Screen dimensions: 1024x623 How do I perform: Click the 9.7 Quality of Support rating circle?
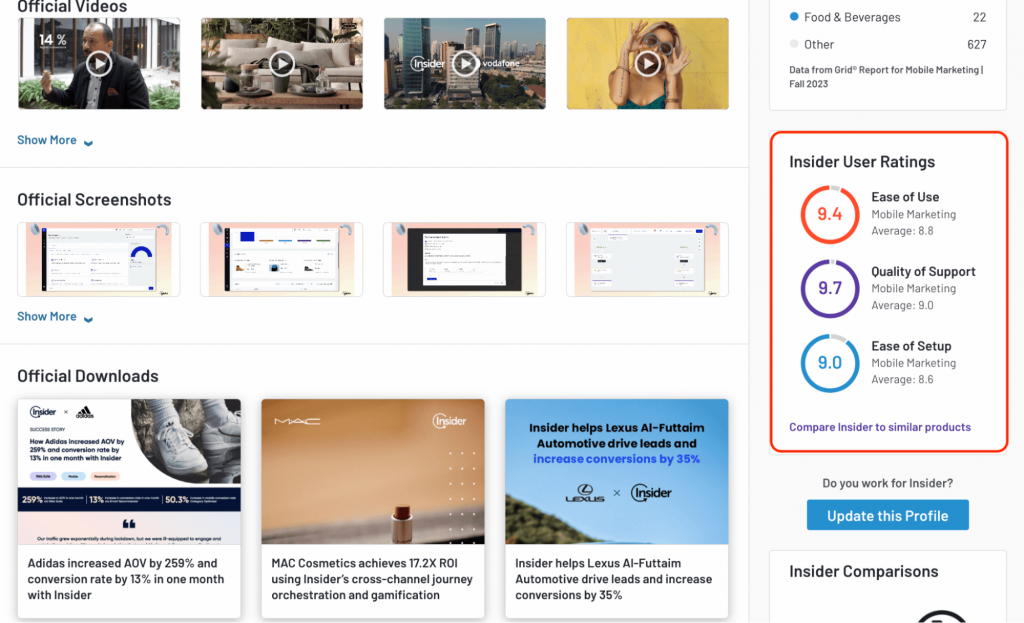coord(830,289)
